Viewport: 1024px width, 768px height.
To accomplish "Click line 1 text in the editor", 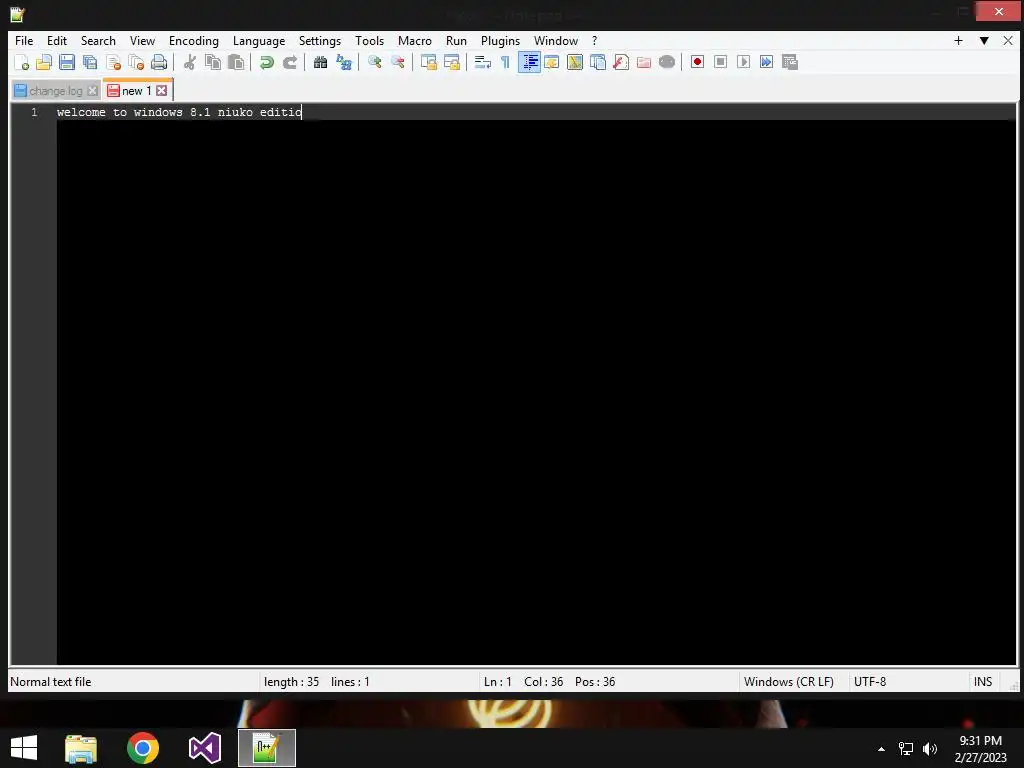I will click(x=179, y=112).
